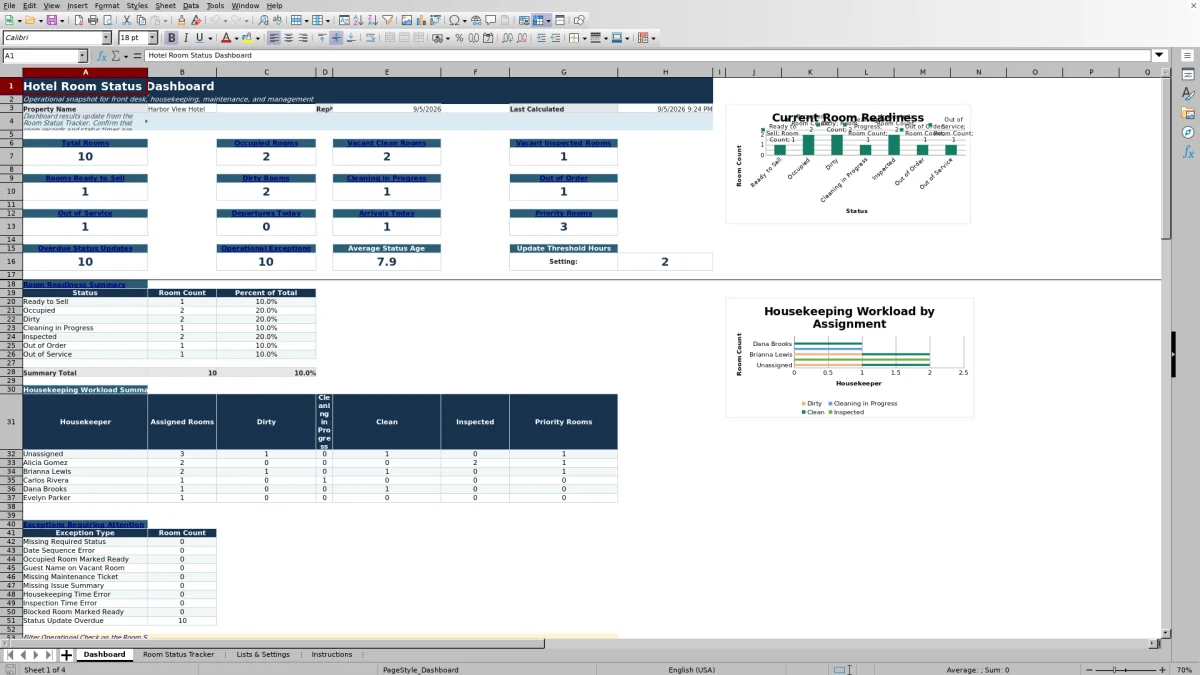Click the Increase Indent icon
Viewport: 1200px width, 675px height.
click(541, 38)
